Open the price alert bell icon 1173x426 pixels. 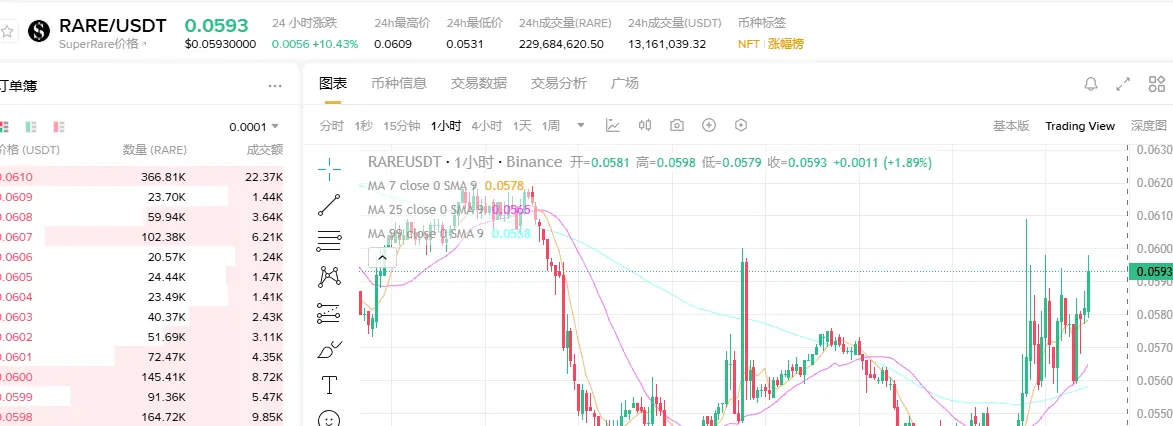(1091, 84)
